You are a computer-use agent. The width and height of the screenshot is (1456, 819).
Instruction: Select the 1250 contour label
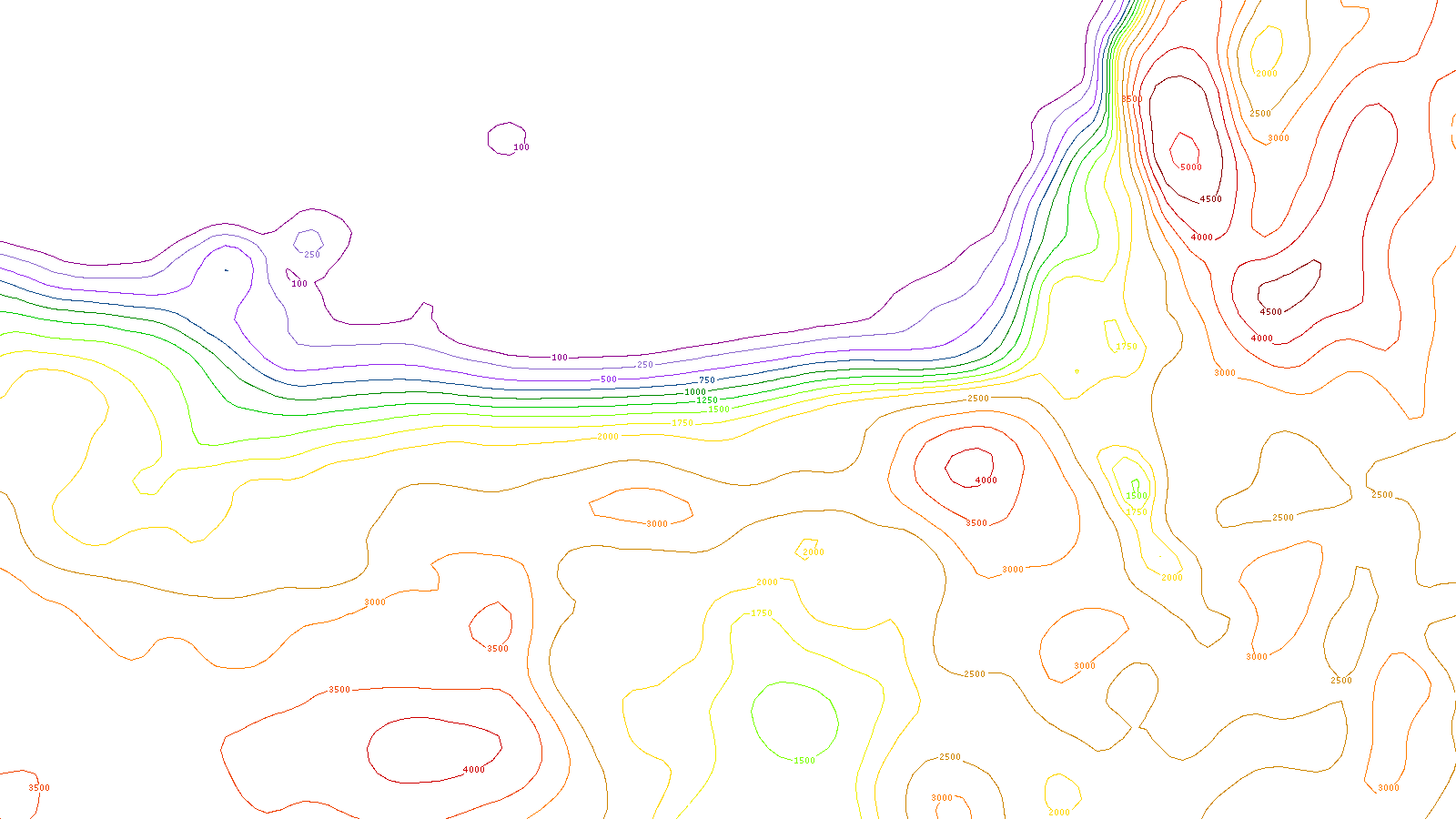[x=707, y=400]
